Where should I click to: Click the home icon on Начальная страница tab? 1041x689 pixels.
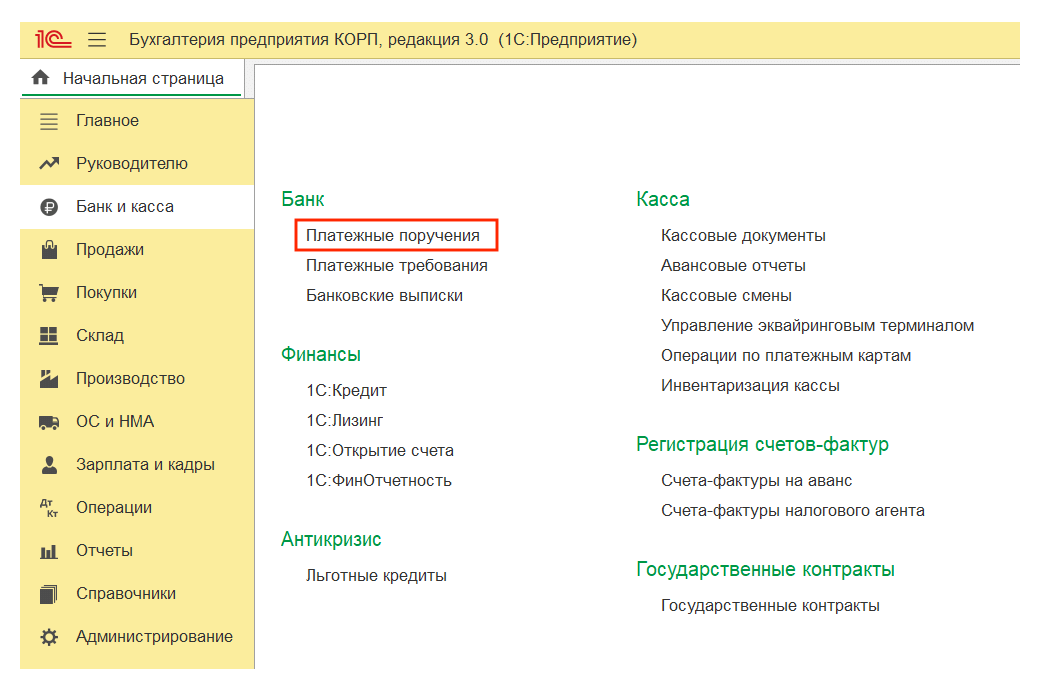pos(40,78)
